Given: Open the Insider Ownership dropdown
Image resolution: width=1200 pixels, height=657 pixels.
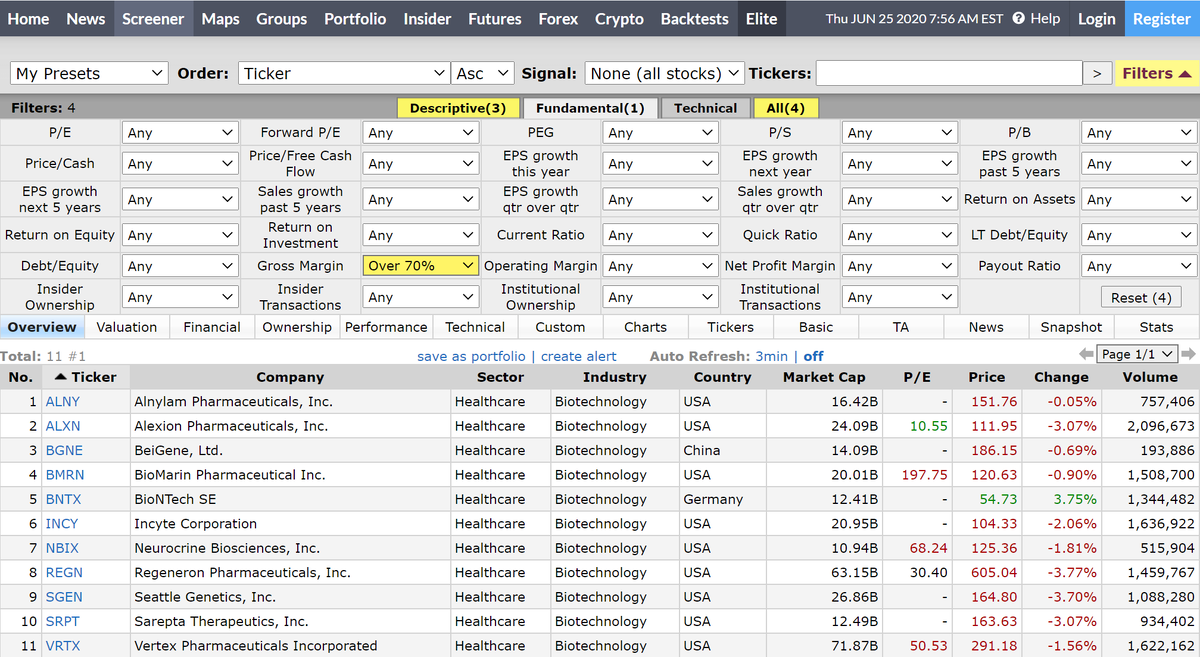Looking at the screenshot, I should pyautogui.click(x=180, y=297).
